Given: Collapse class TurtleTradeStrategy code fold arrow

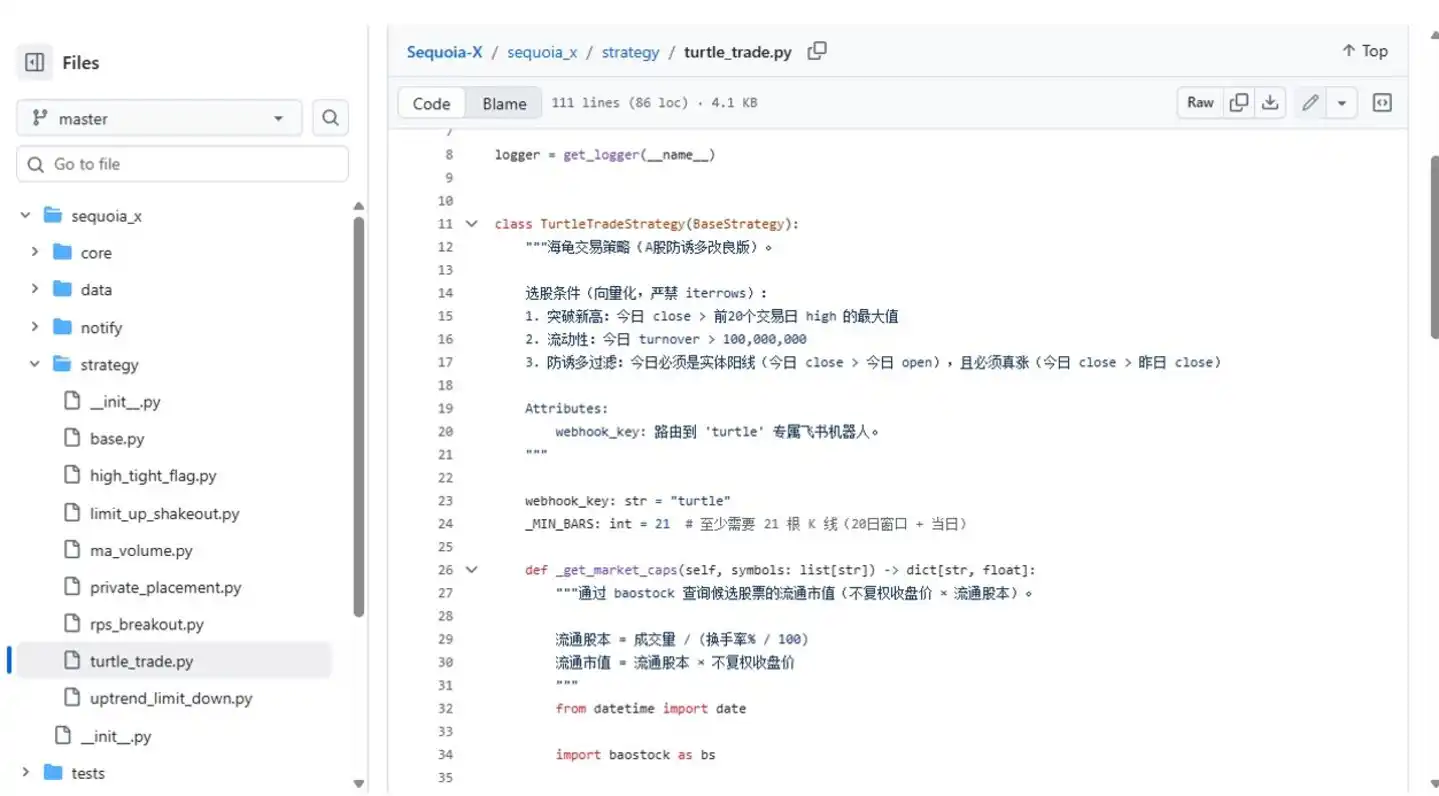Looking at the screenshot, I should (x=471, y=224).
